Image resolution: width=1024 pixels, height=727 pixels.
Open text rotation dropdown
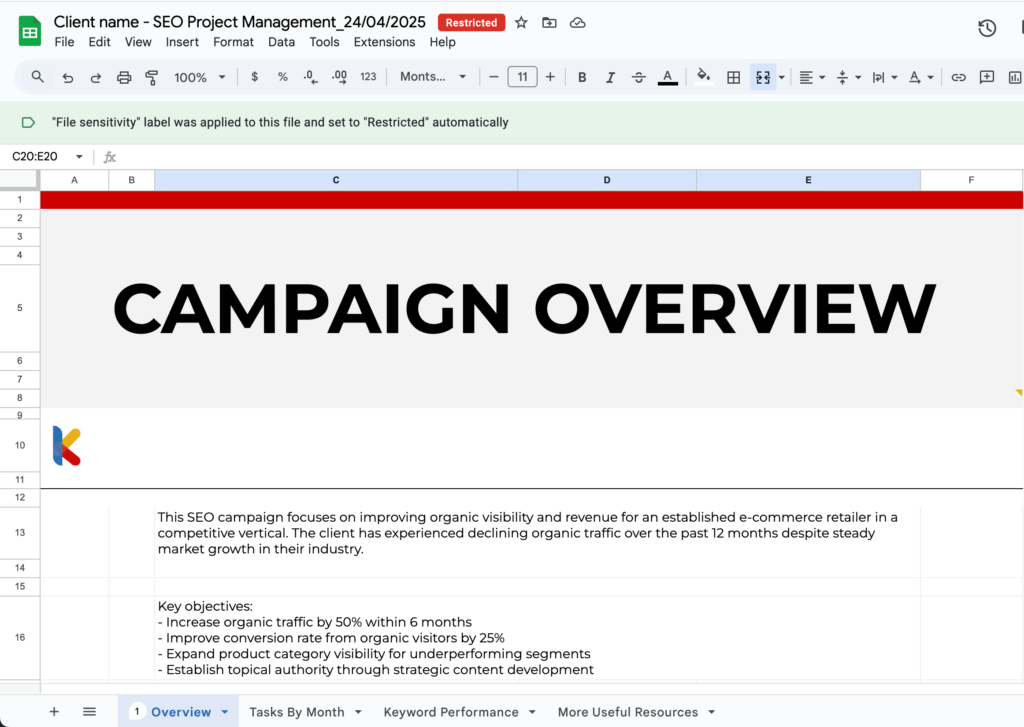coord(921,77)
